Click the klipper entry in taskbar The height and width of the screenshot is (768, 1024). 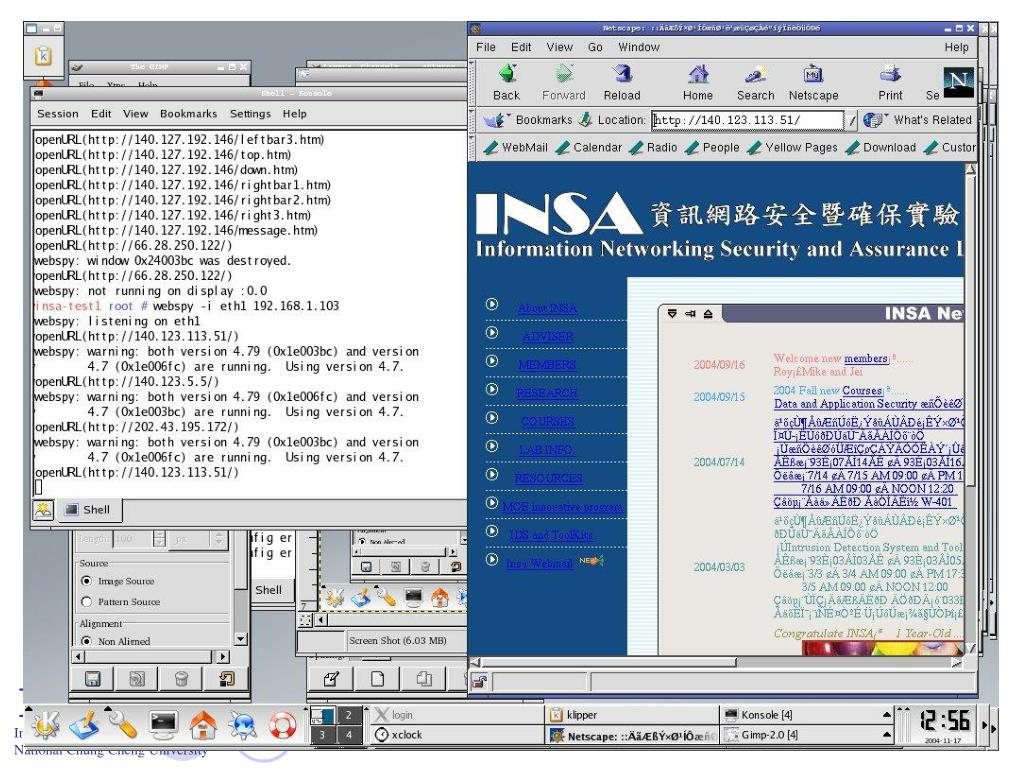click(x=632, y=714)
